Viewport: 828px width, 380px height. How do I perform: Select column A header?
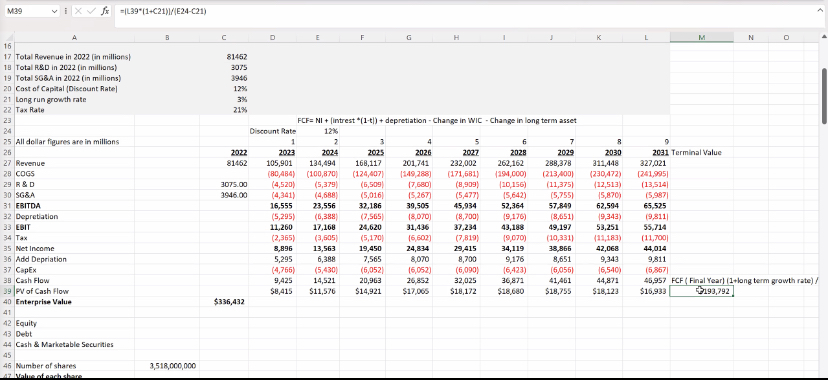74,37
